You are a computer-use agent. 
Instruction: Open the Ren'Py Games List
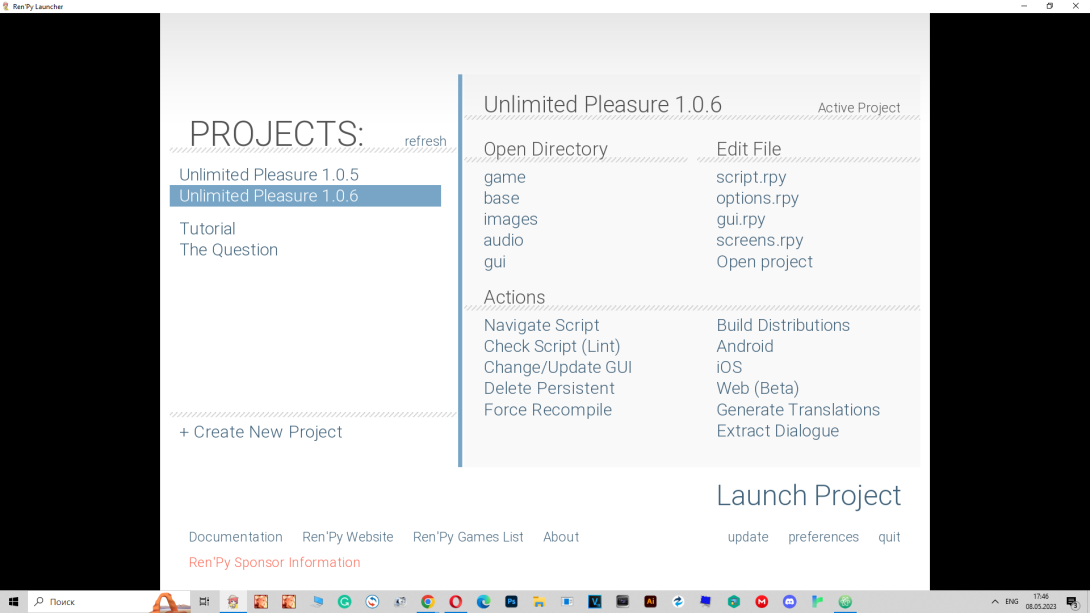(x=468, y=537)
